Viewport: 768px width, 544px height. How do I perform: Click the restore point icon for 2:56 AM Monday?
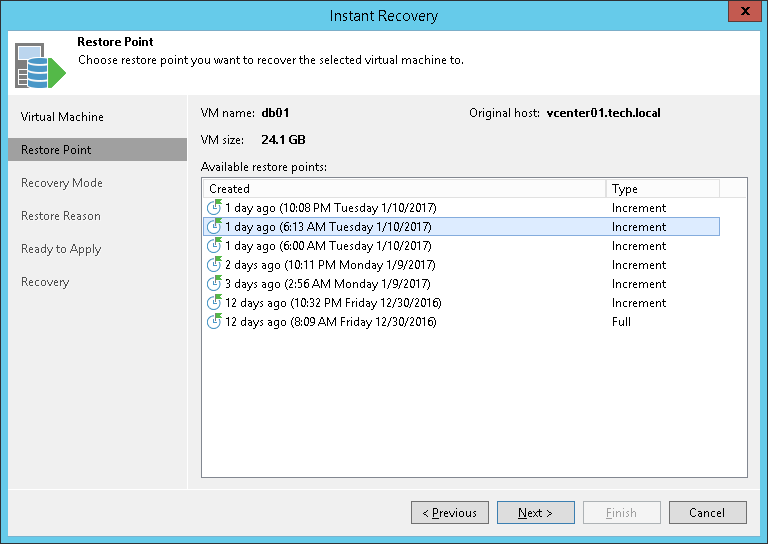tap(213, 284)
